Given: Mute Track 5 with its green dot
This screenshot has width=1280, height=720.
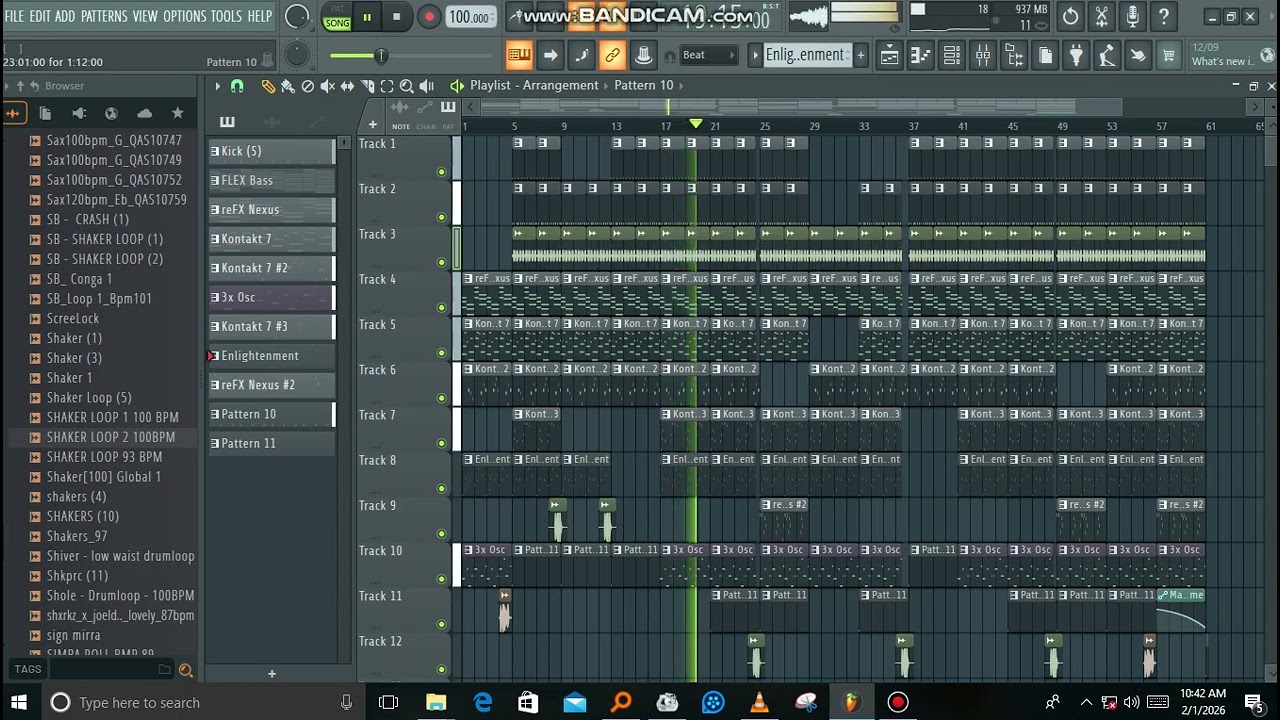Looking at the screenshot, I should 441,353.
